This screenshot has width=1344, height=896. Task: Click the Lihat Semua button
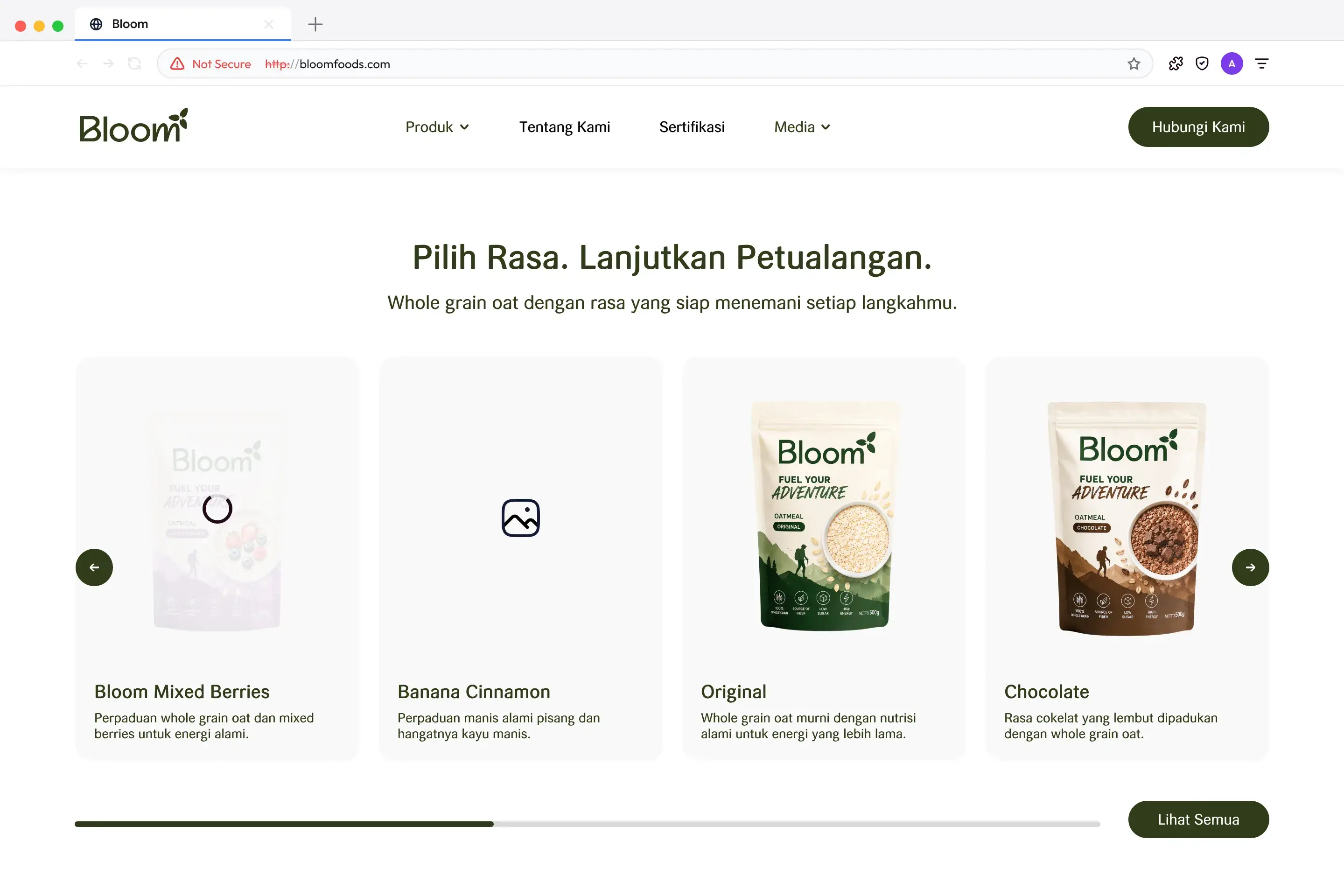coord(1198,819)
